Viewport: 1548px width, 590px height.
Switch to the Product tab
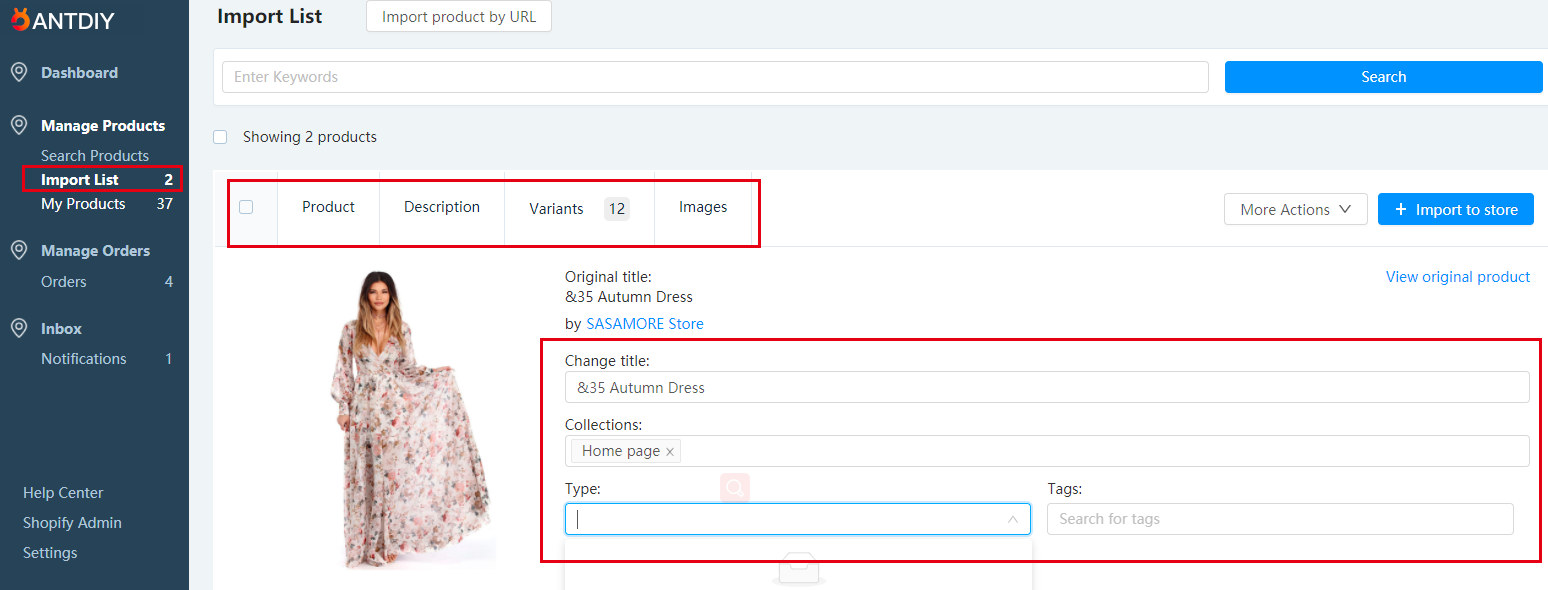click(x=328, y=207)
